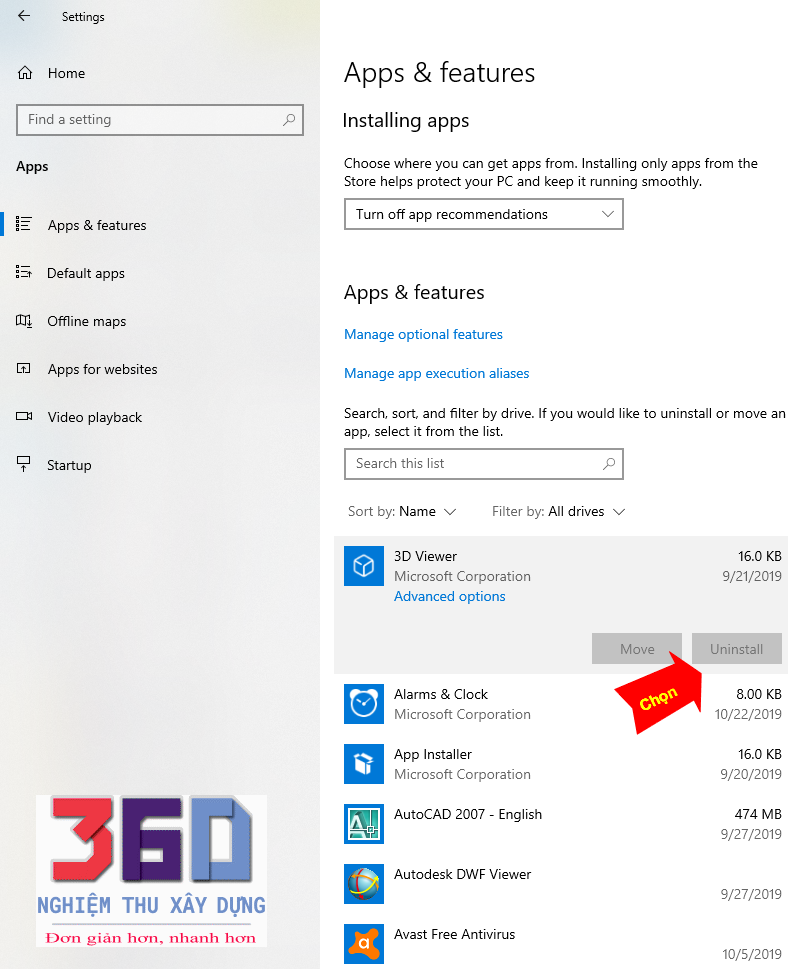
Task: Click the Avast Free Antivirus icon
Action: pos(363,944)
